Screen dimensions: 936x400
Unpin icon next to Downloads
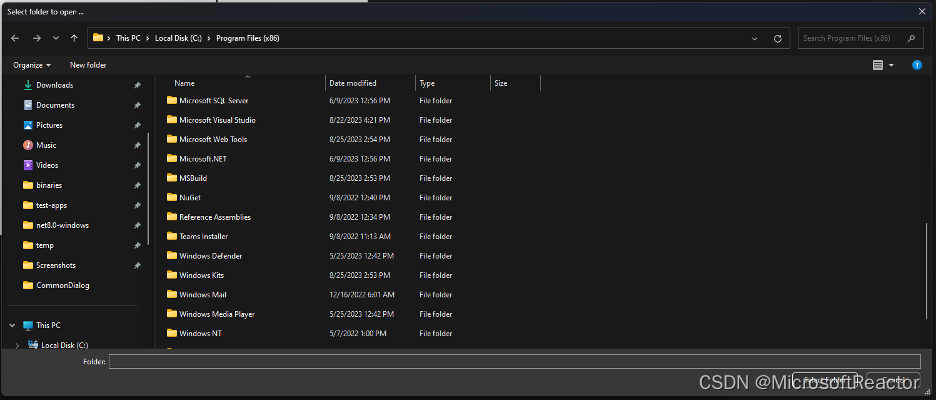(x=137, y=85)
